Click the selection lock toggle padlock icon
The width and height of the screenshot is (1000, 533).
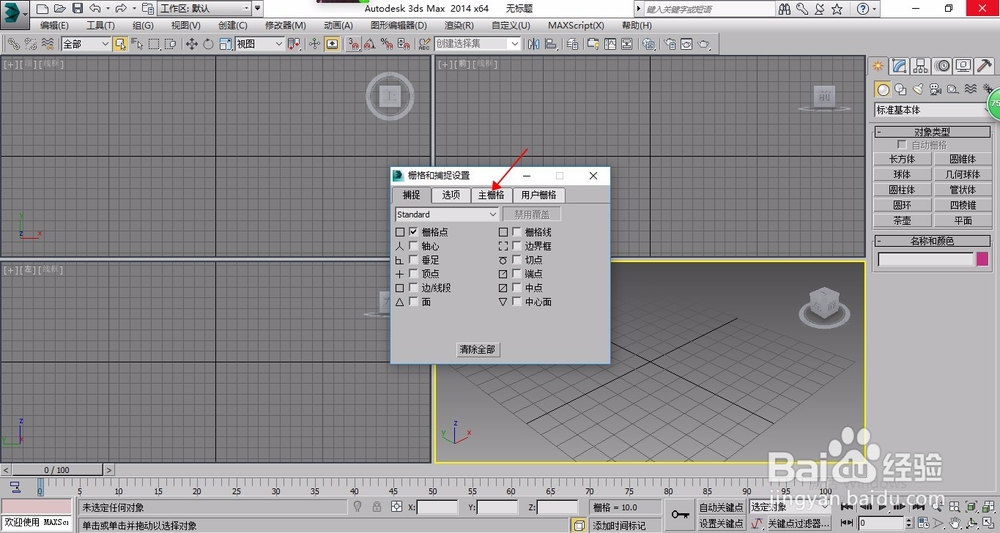pos(376,507)
